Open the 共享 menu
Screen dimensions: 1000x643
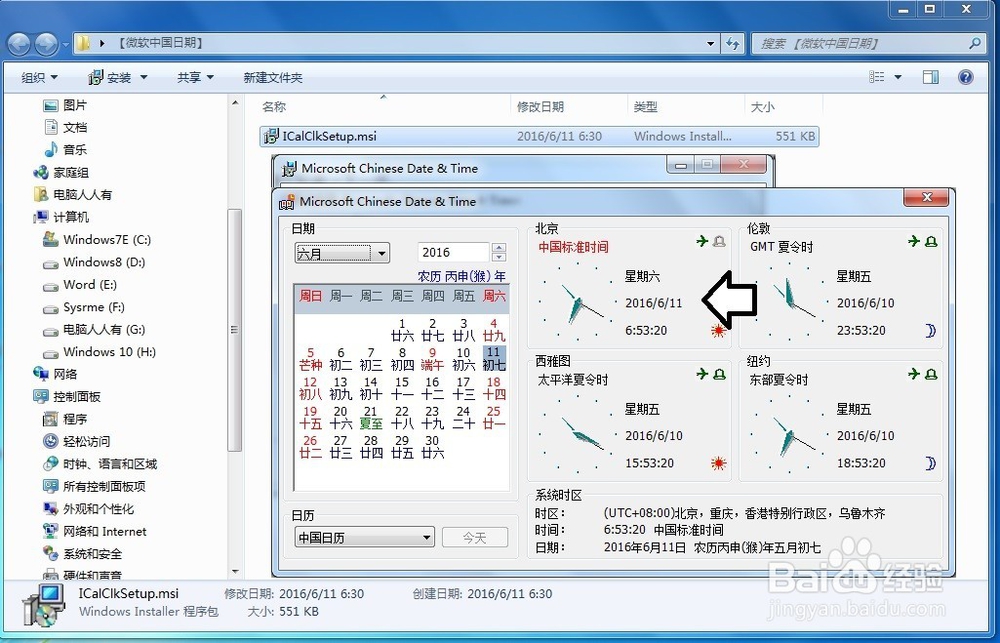click(195, 77)
